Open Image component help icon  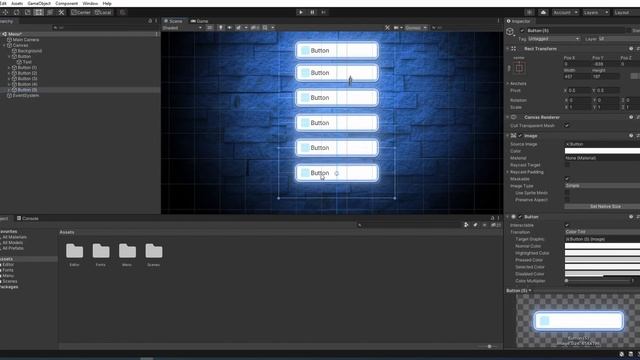click(631, 136)
